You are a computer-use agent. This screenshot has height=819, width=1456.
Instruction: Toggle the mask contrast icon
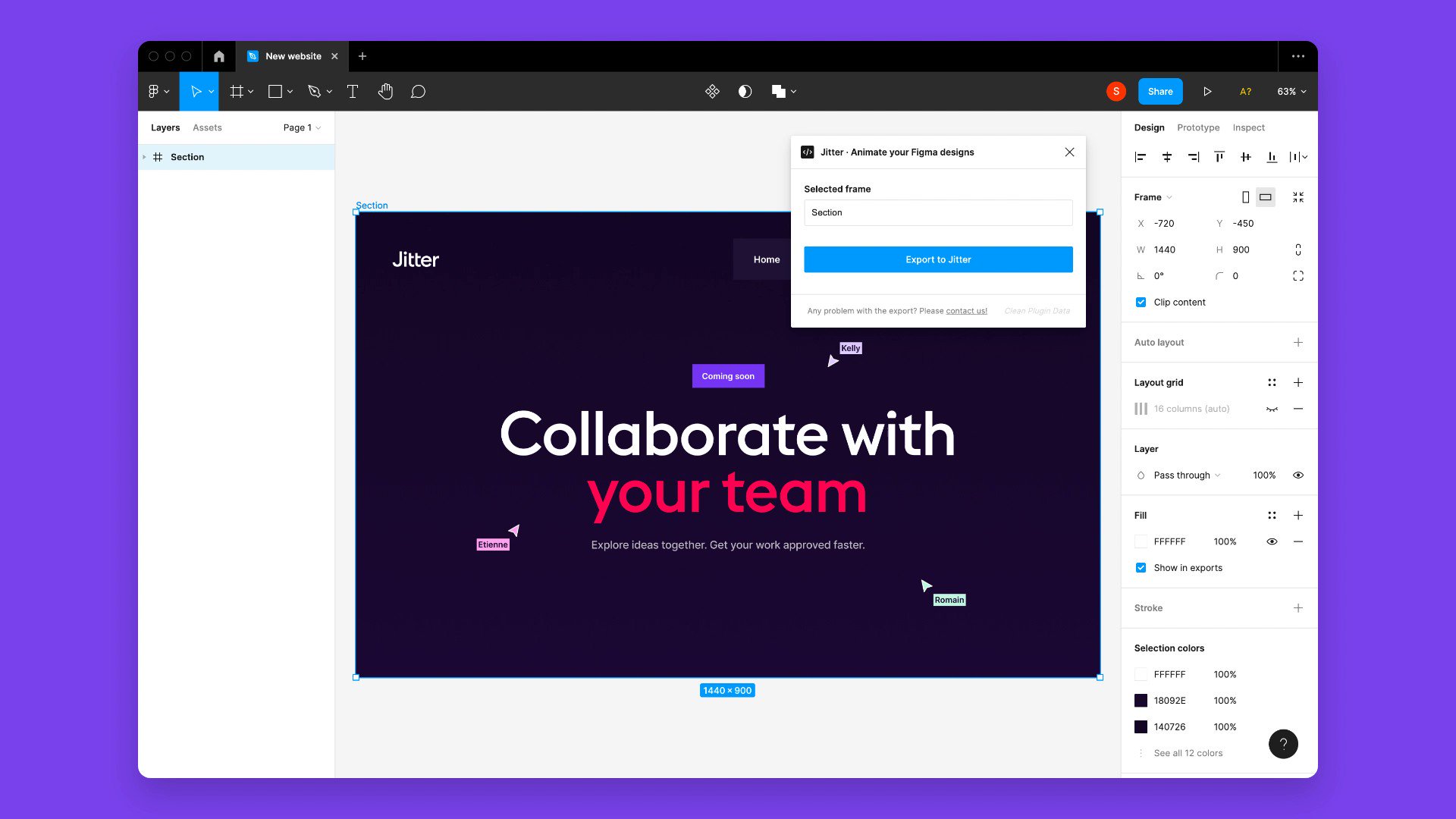click(745, 92)
